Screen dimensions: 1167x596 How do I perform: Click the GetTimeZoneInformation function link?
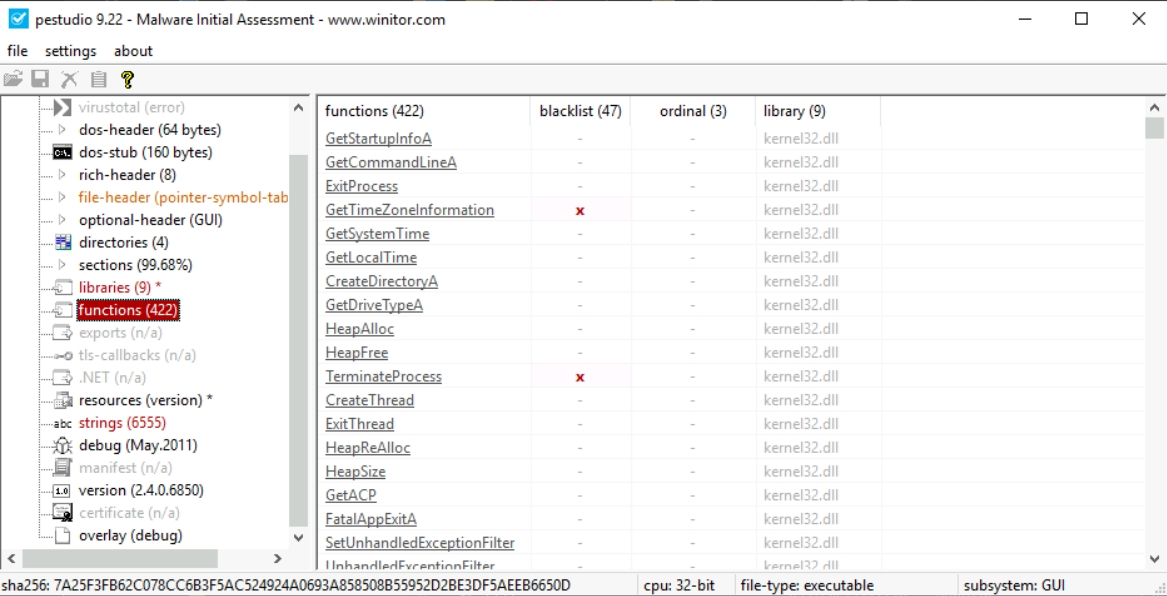point(409,210)
